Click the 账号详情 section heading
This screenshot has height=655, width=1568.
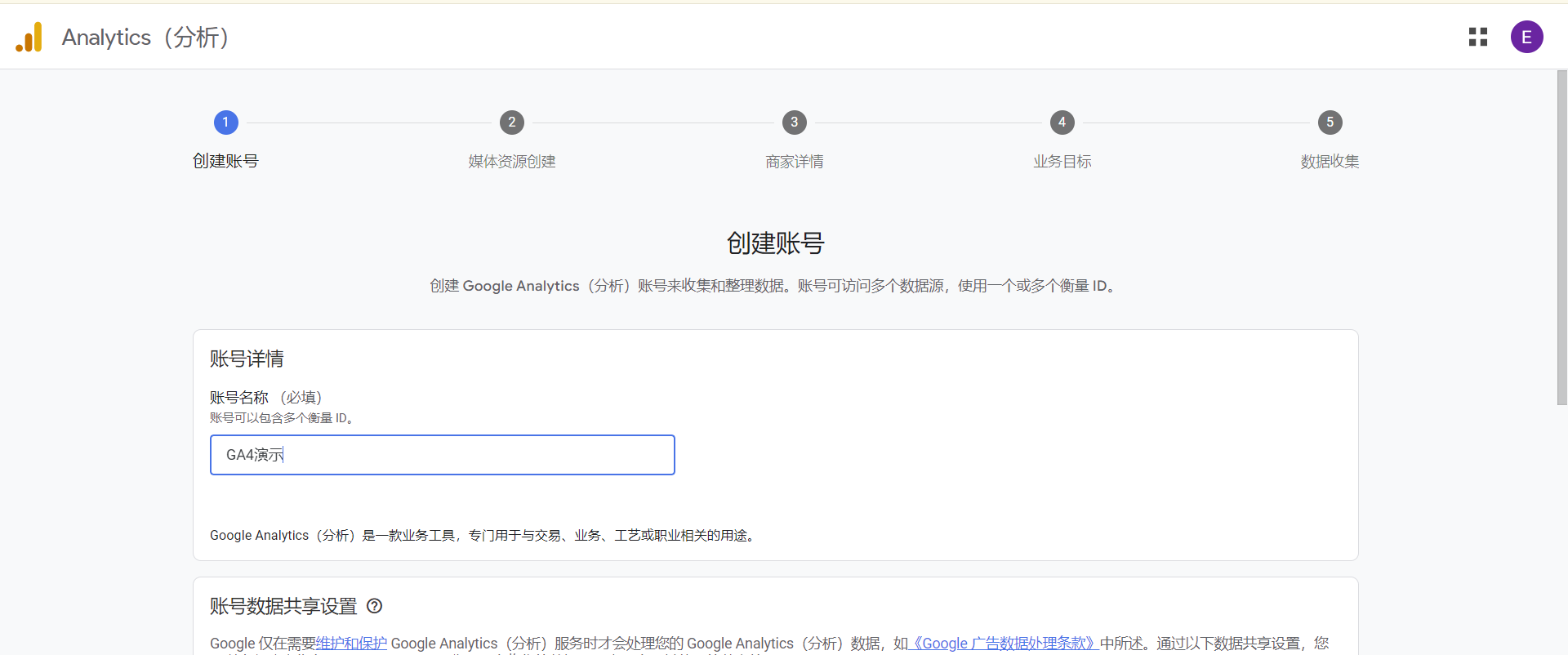point(247,359)
